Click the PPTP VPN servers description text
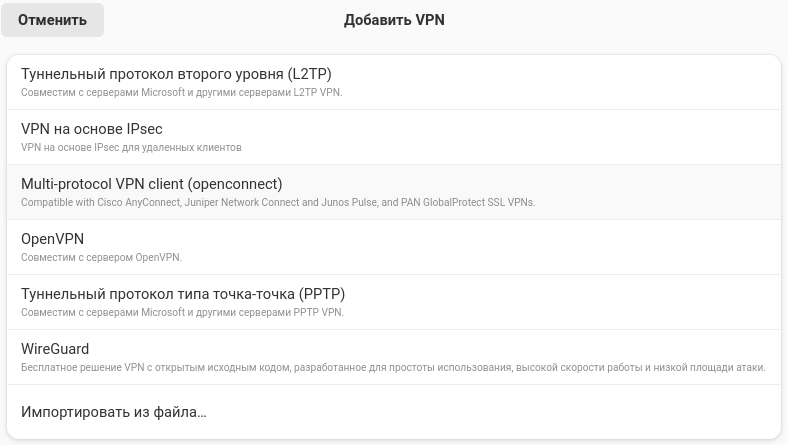788x445 pixels. click(x=182, y=313)
